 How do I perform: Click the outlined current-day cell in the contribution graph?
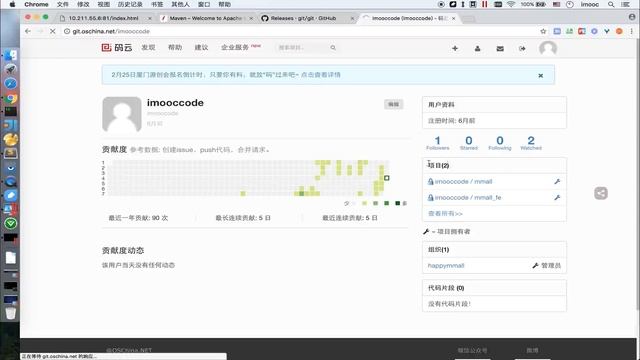(387, 178)
